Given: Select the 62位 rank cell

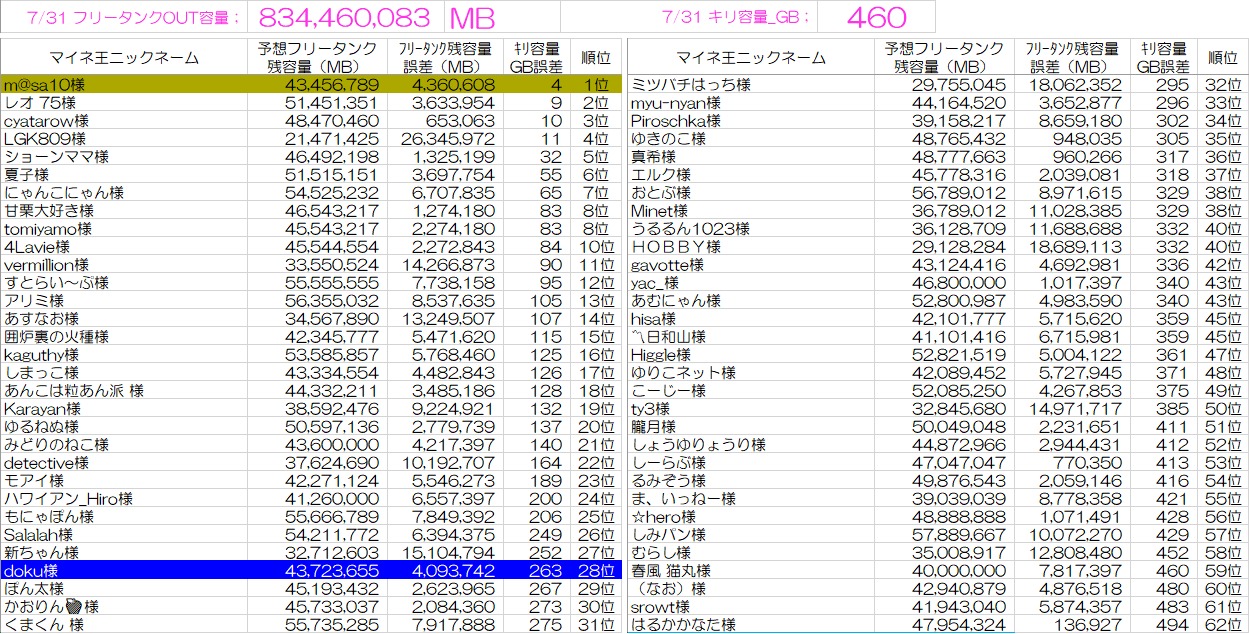Looking at the screenshot, I should [x=1221, y=625].
